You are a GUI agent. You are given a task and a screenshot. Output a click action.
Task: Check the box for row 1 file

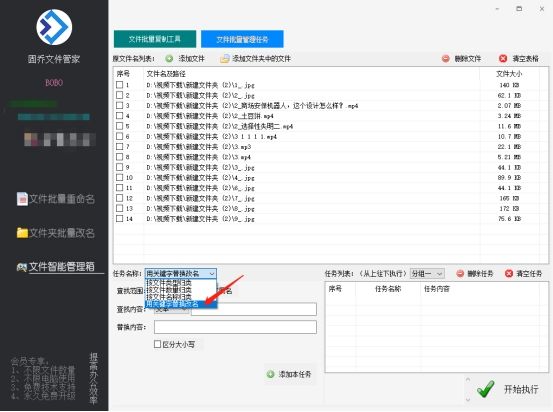pyautogui.click(x=120, y=85)
